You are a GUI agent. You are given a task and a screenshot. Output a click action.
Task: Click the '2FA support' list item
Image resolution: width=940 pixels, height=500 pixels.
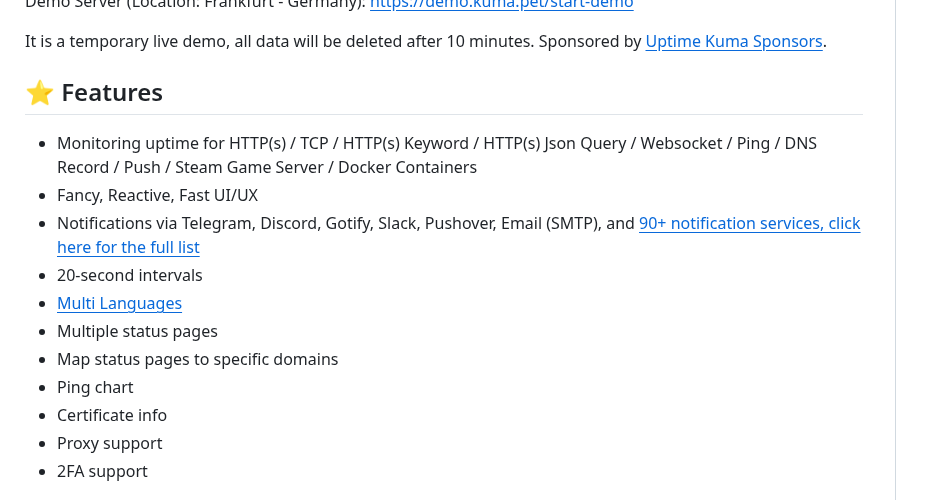[102, 472]
